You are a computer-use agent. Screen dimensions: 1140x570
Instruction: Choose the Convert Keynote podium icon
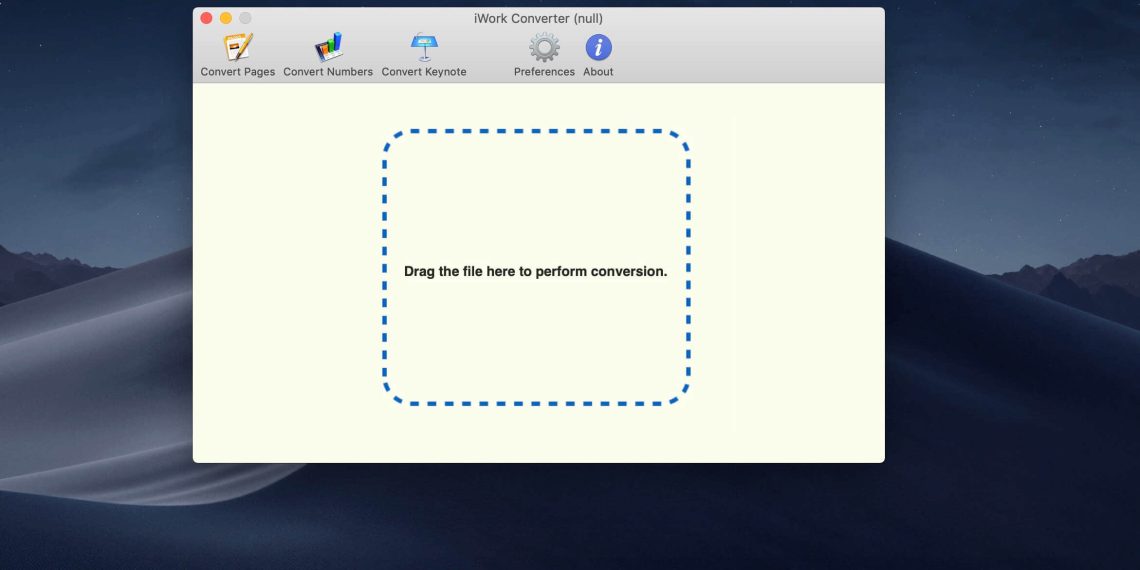(424, 47)
